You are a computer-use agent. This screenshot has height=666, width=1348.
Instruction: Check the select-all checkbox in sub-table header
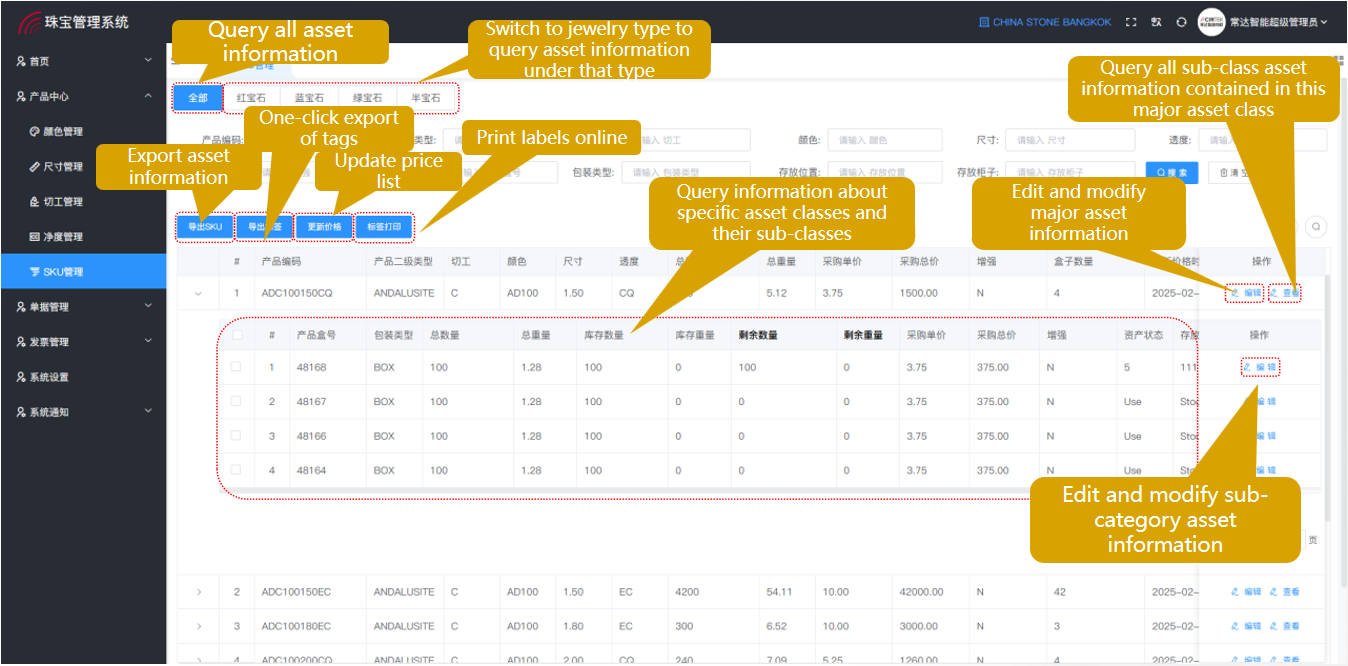[x=235, y=335]
